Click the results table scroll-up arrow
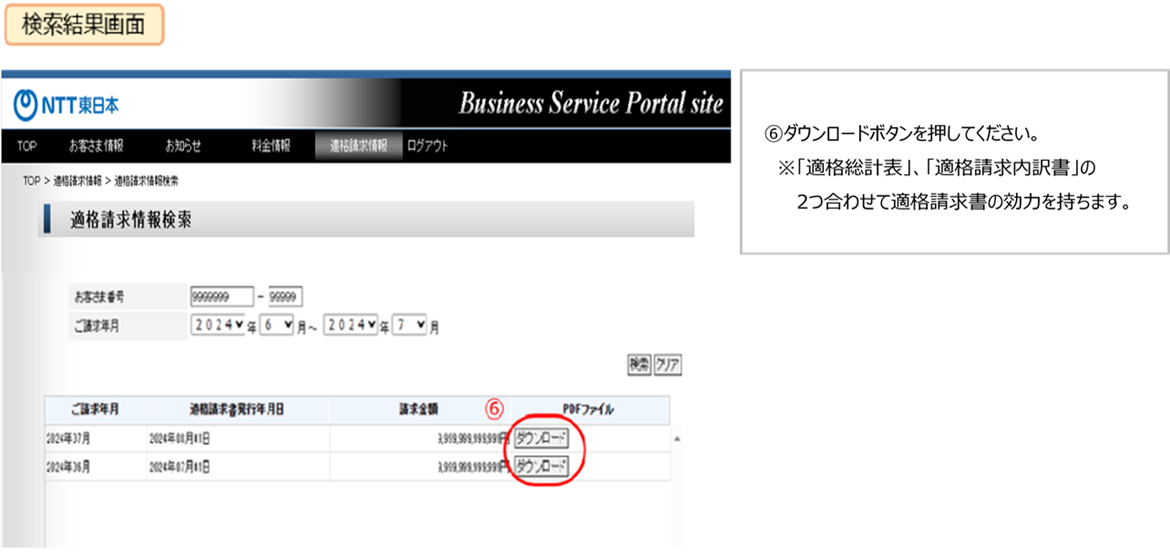The width and height of the screenshot is (1170, 560). [680, 439]
